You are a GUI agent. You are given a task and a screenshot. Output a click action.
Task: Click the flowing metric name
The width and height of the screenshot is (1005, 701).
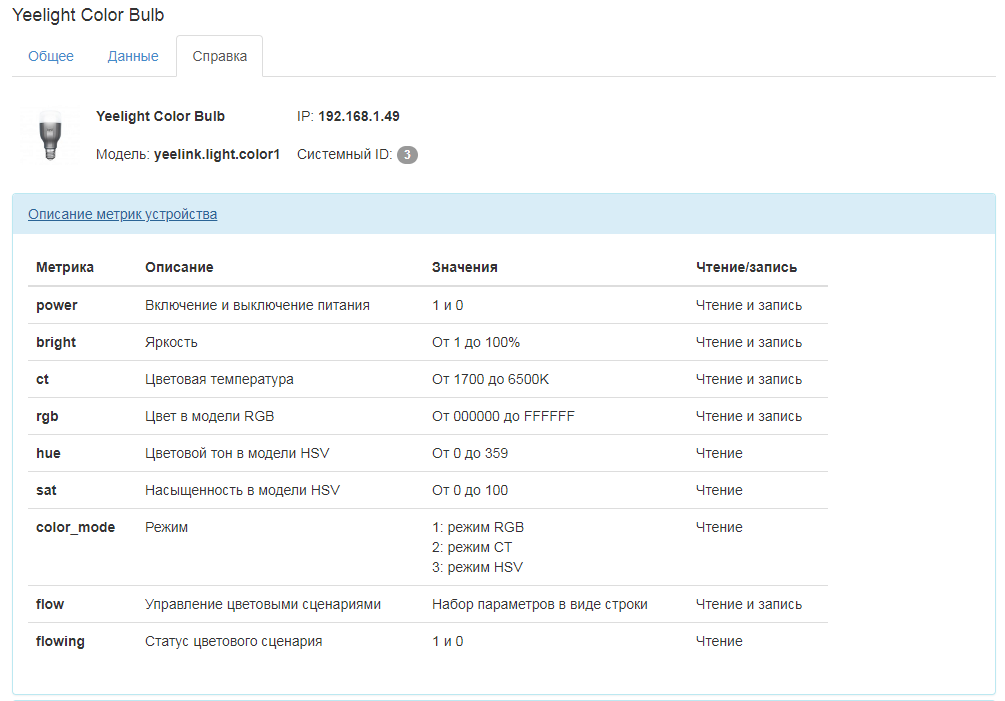click(60, 641)
